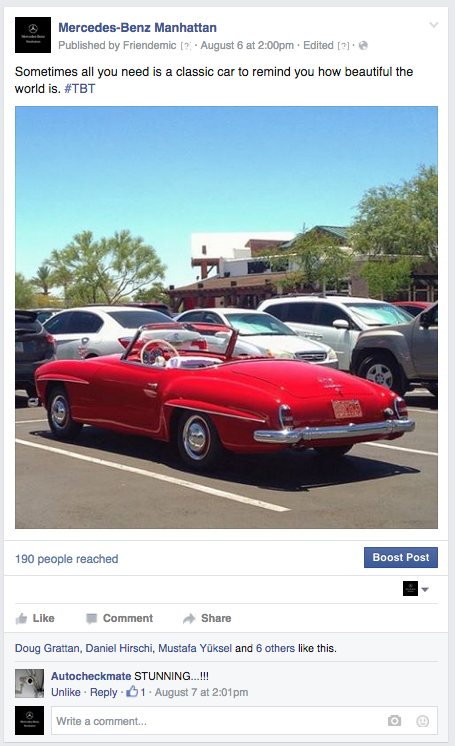
Task: Open the #TBT hashtag link
Action: 79,88
